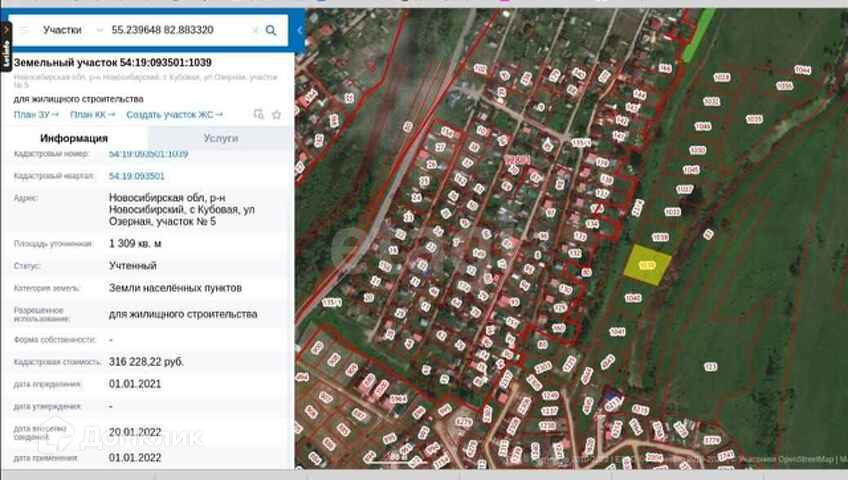The width and height of the screenshot is (848, 480).
Task: Click the cadastral value 316 228,22 руб.
Action: click(146, 362)
